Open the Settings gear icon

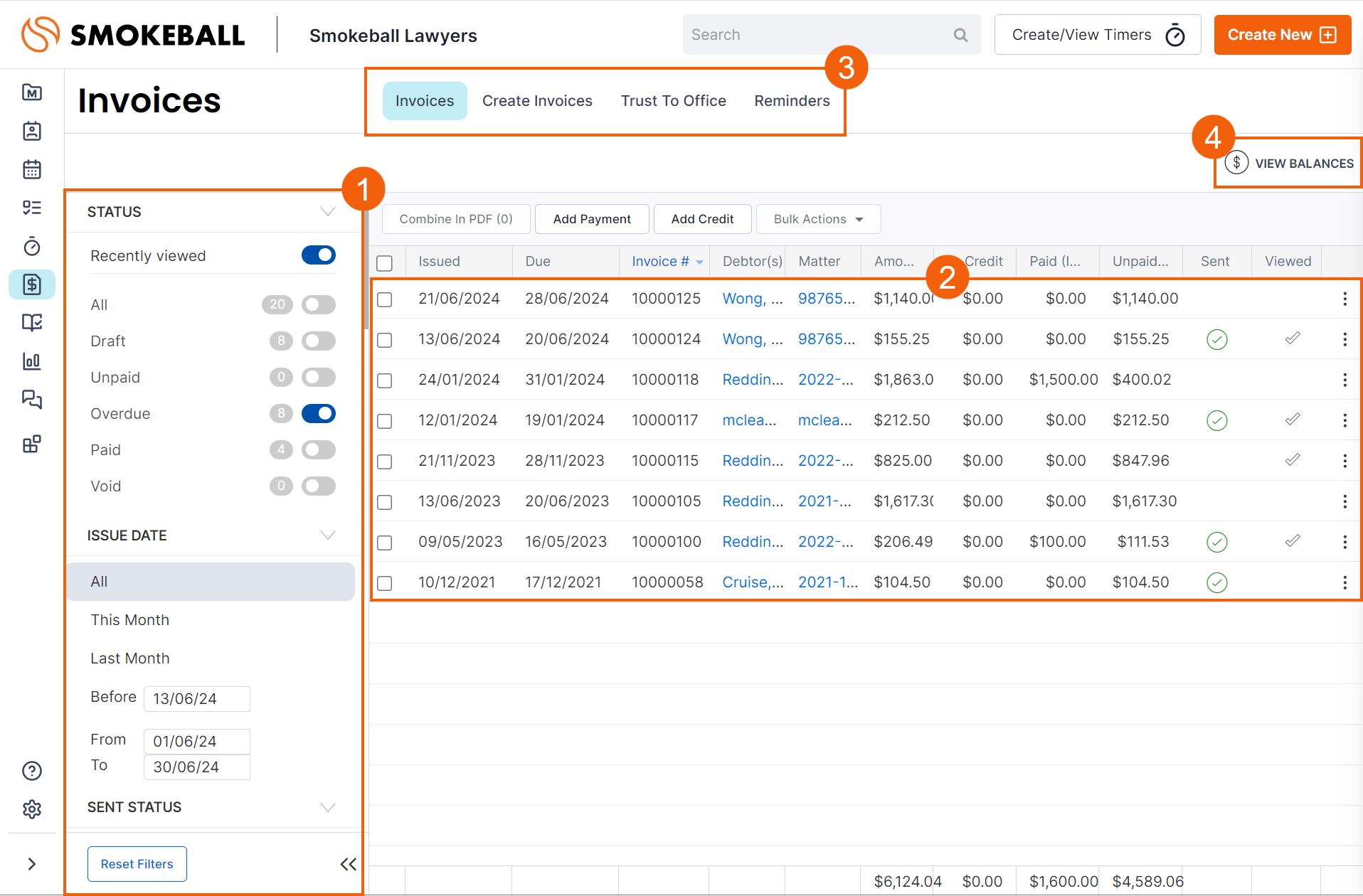pos(32,809)
